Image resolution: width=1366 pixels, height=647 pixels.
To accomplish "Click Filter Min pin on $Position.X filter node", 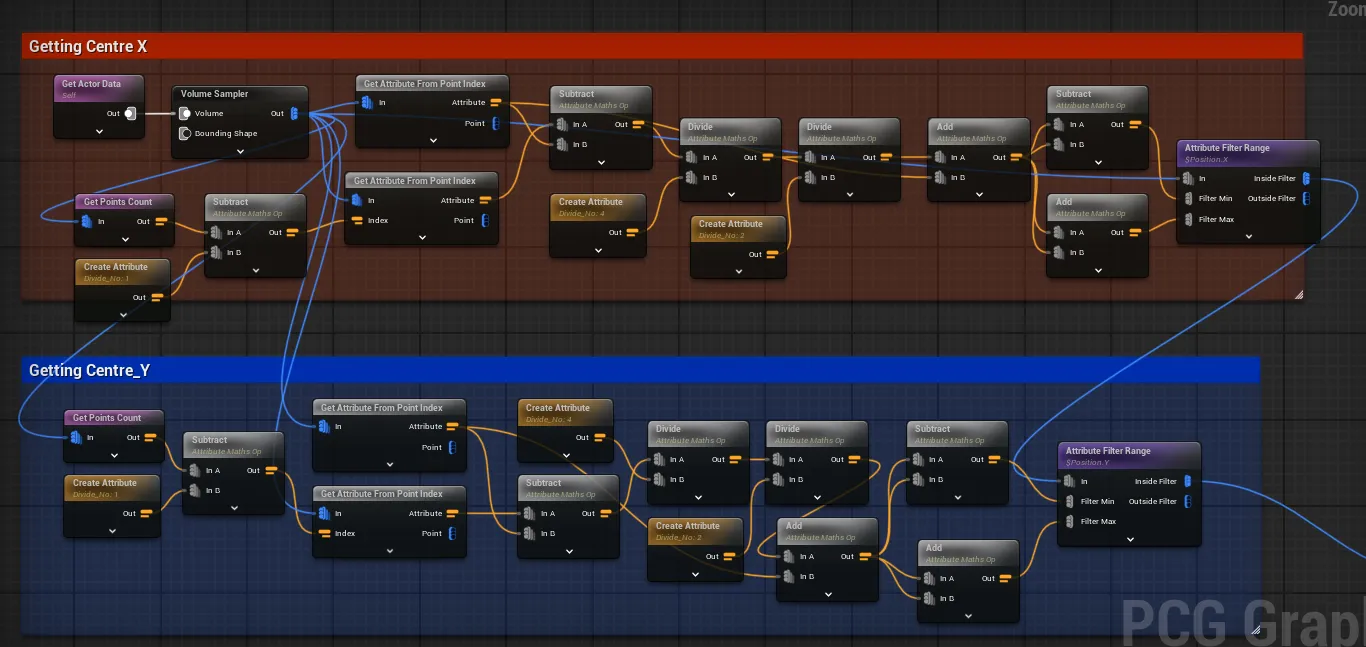I will pyautogui.click(x=1190, y=198).
